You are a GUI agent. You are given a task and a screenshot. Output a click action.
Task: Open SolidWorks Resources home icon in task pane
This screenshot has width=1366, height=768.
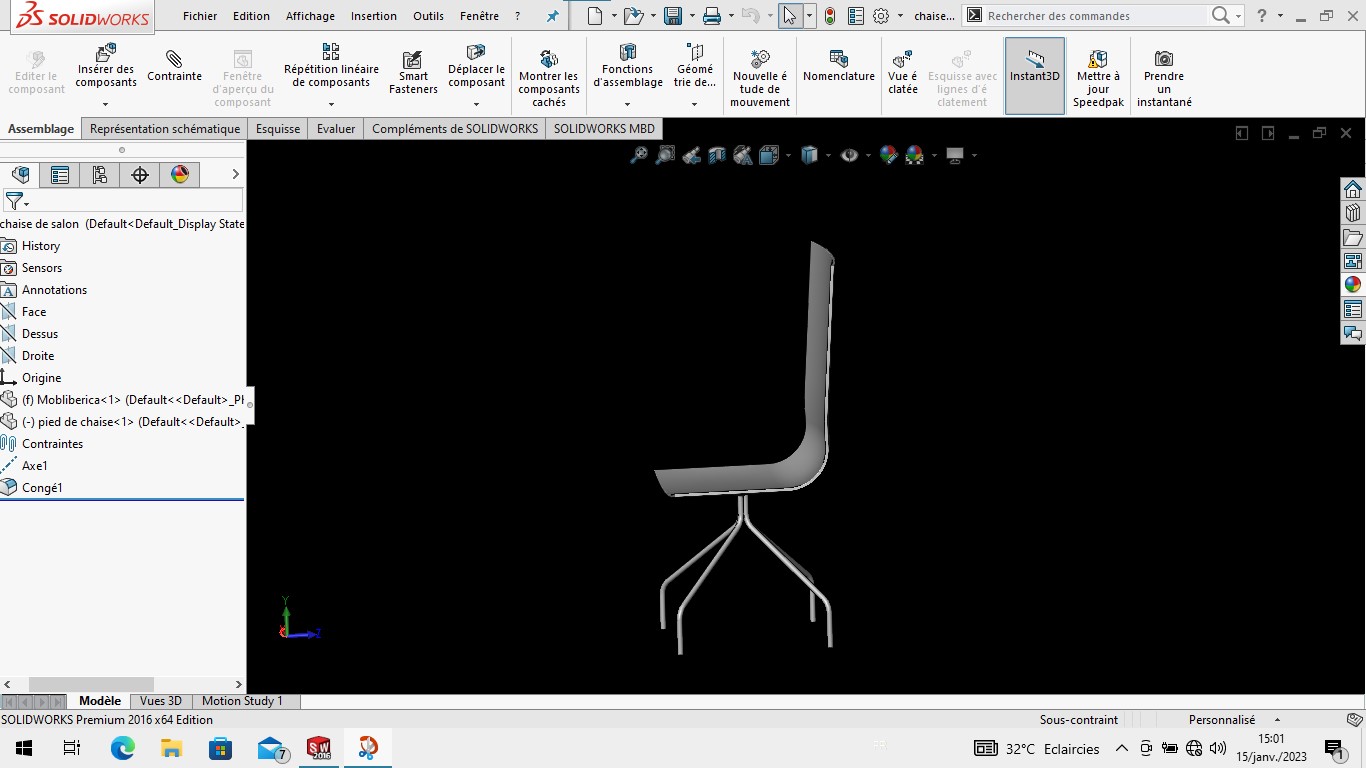click(x=1353, y=189)
